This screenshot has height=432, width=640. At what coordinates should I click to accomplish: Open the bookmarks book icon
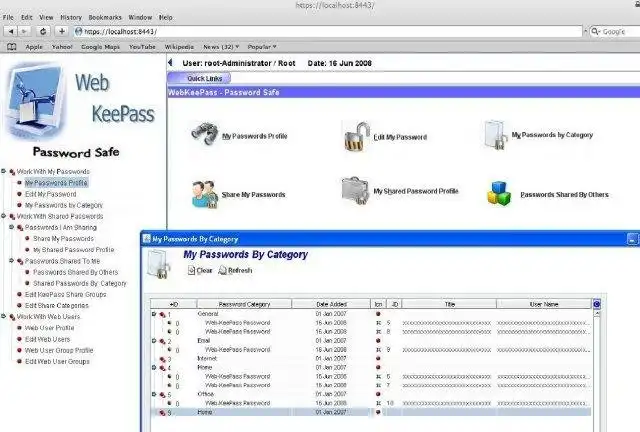11,47
